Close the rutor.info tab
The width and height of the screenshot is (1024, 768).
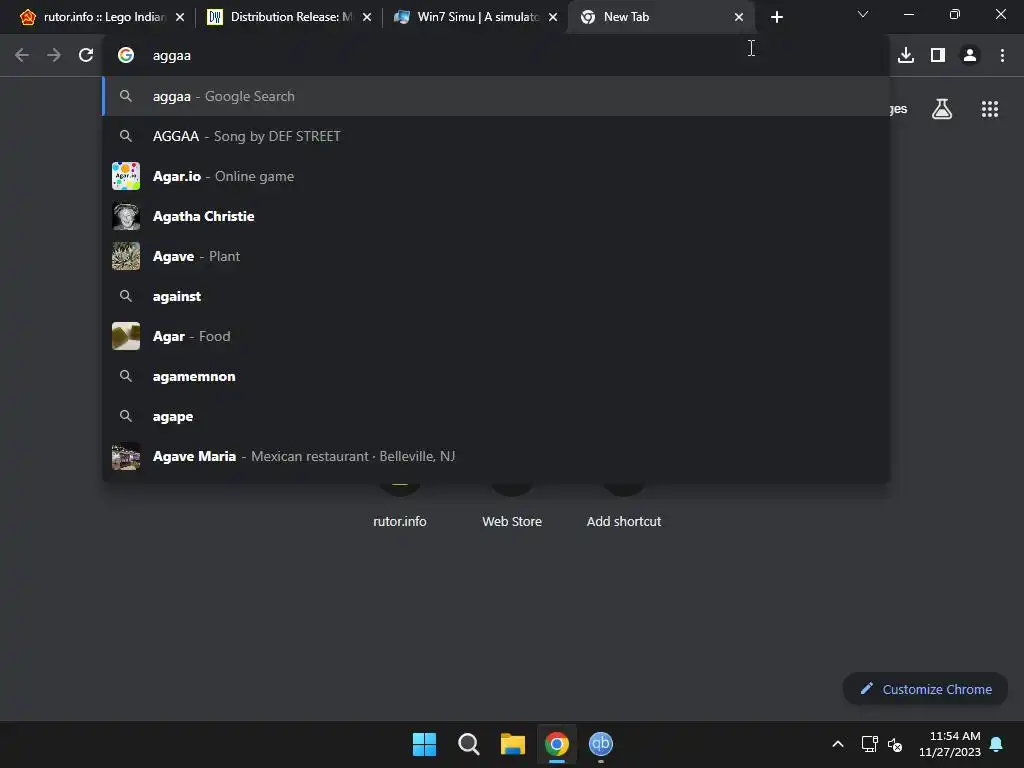180,17
